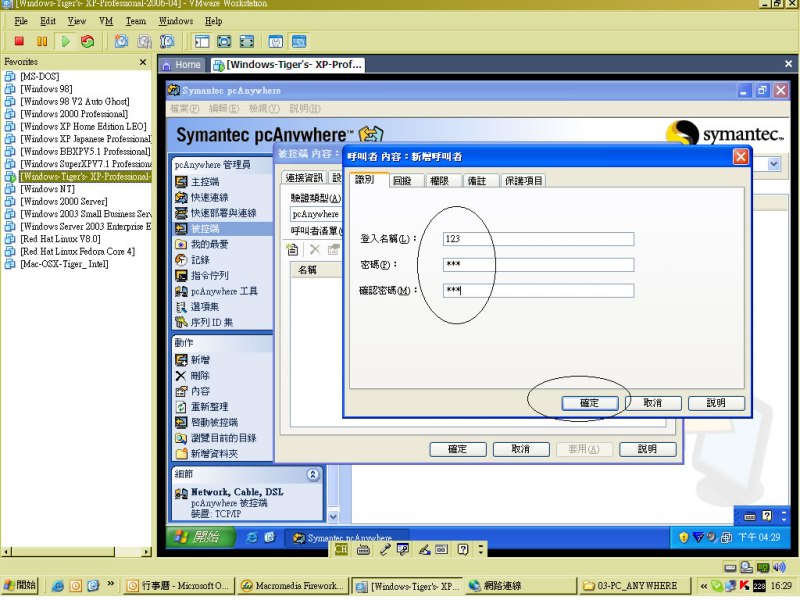Select the 連接資訊 tab in 被控端 內容 dialog
This screenshot has width=800, height=600.
(304, 178)
